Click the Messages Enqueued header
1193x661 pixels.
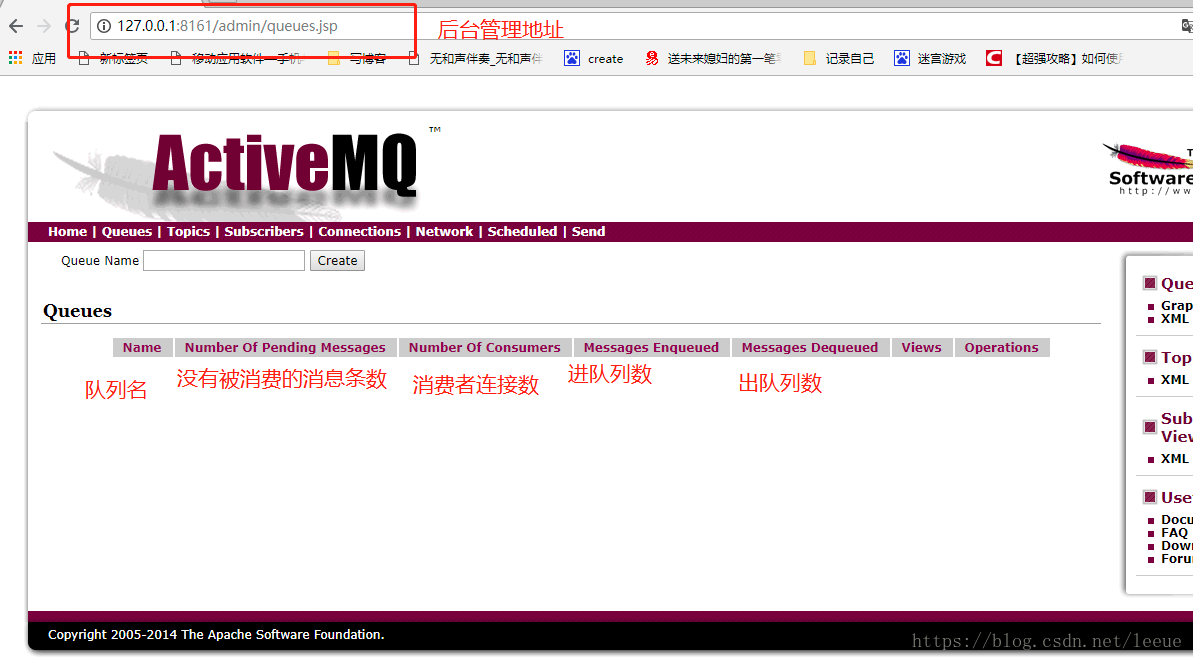[651, 348]
